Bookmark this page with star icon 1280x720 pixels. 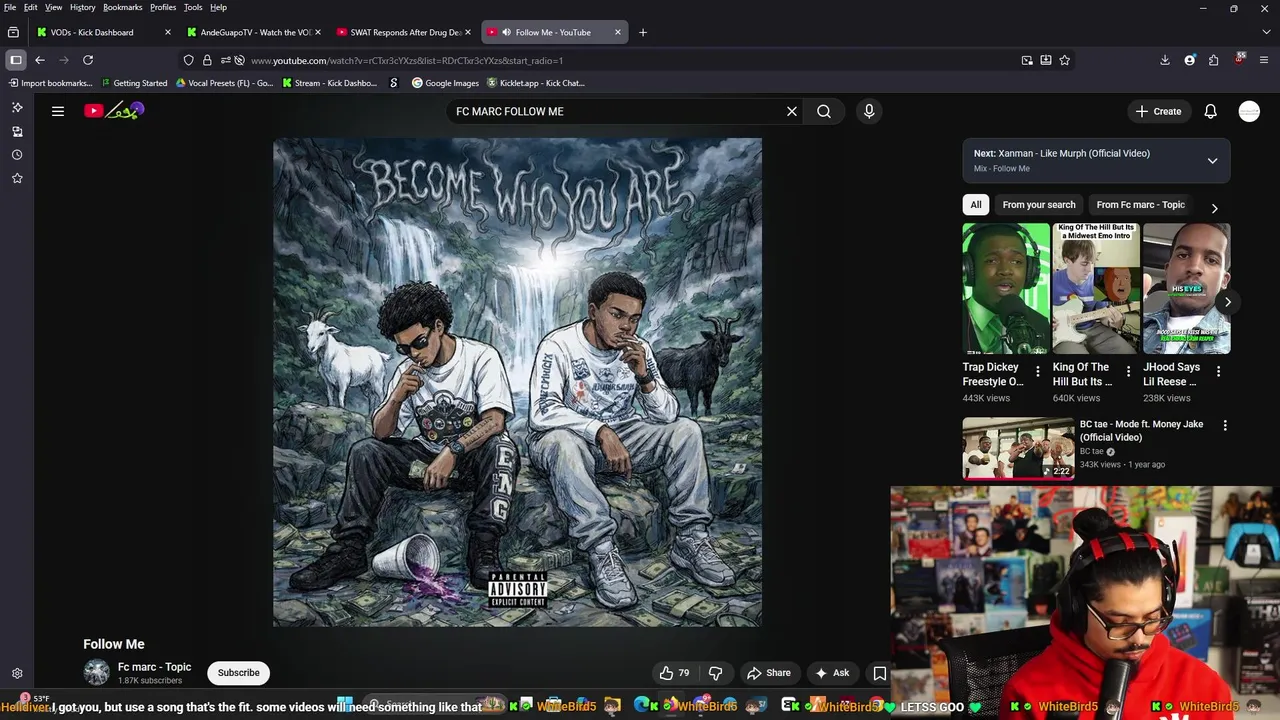(x=1065, y=60)
